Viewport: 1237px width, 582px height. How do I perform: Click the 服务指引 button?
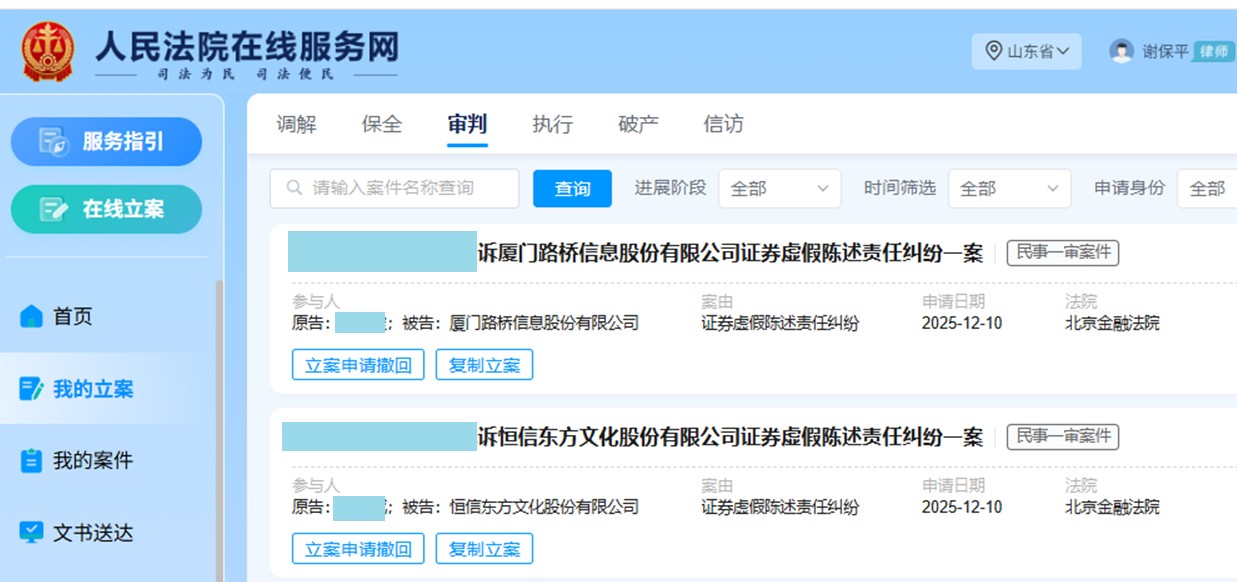coord(106,142)
